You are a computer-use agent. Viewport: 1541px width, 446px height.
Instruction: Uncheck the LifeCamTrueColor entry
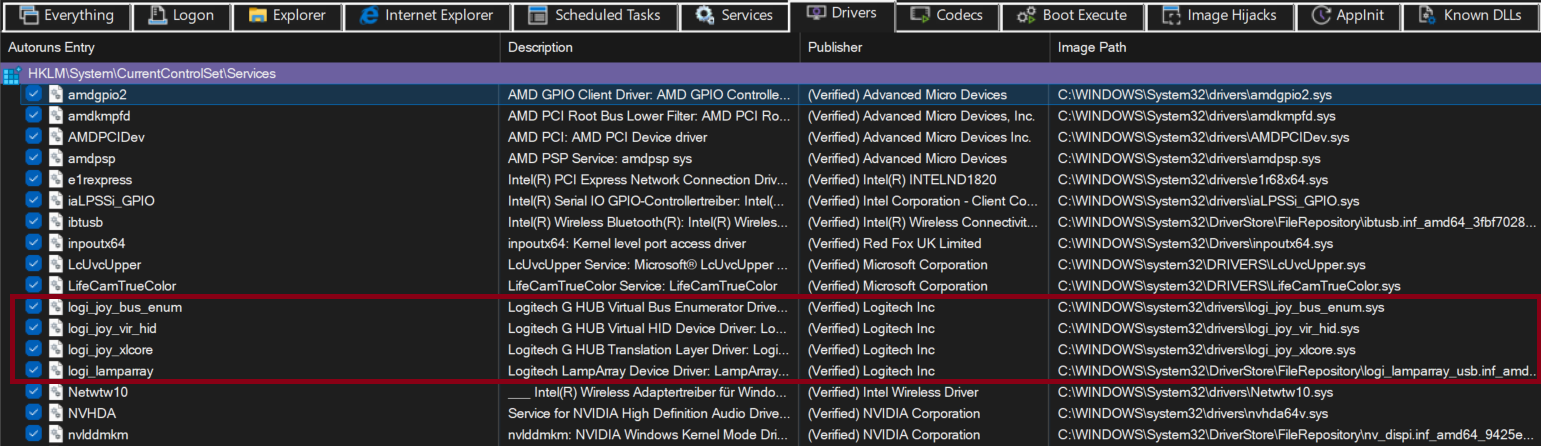point(34,286)
